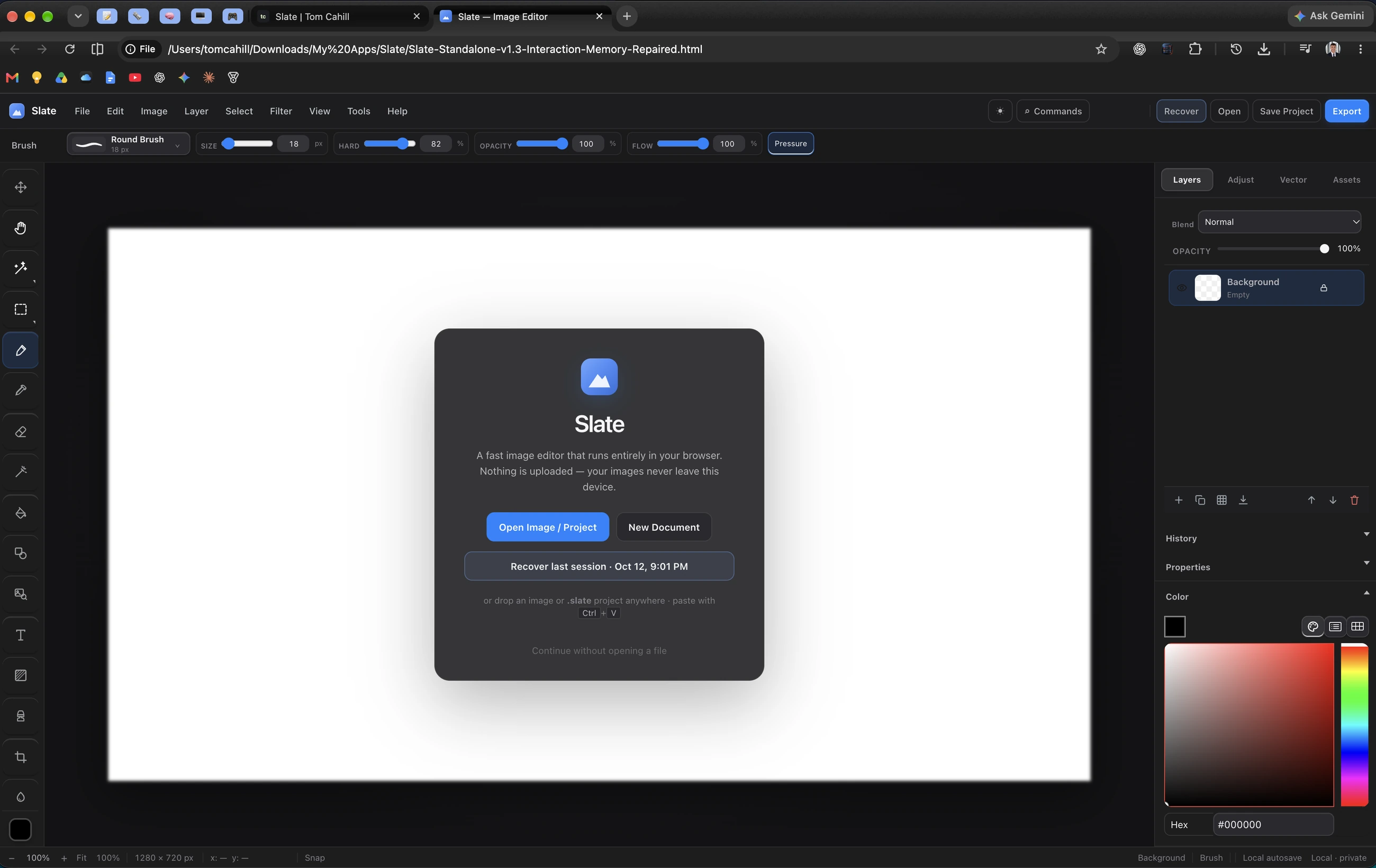Screen dimensions: 1376x868
Task: Expand the Properties panel section
Action: [x=1266, y=567]
